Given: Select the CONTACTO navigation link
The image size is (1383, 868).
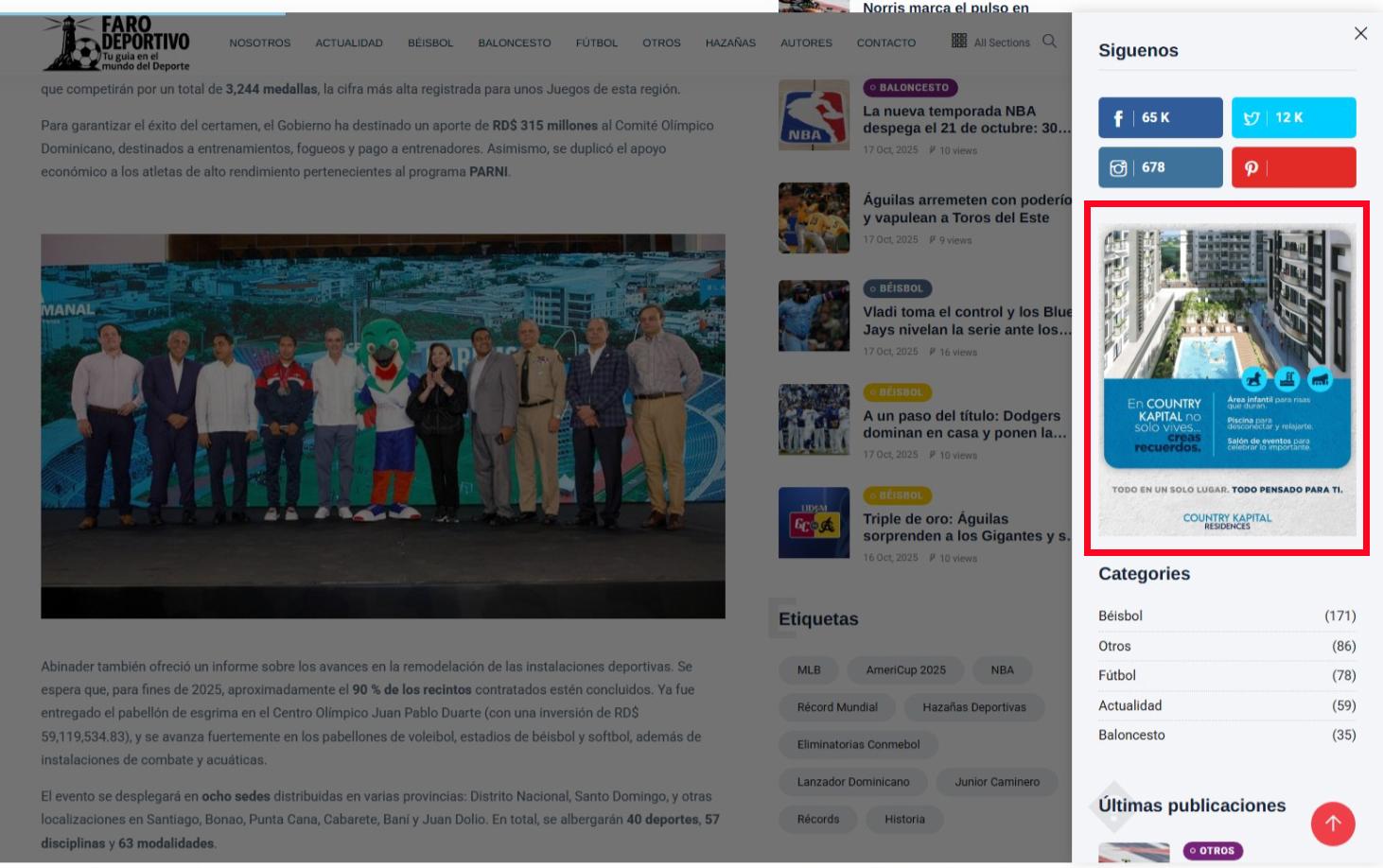Looking at the screenshot, I should coord(885,43).
